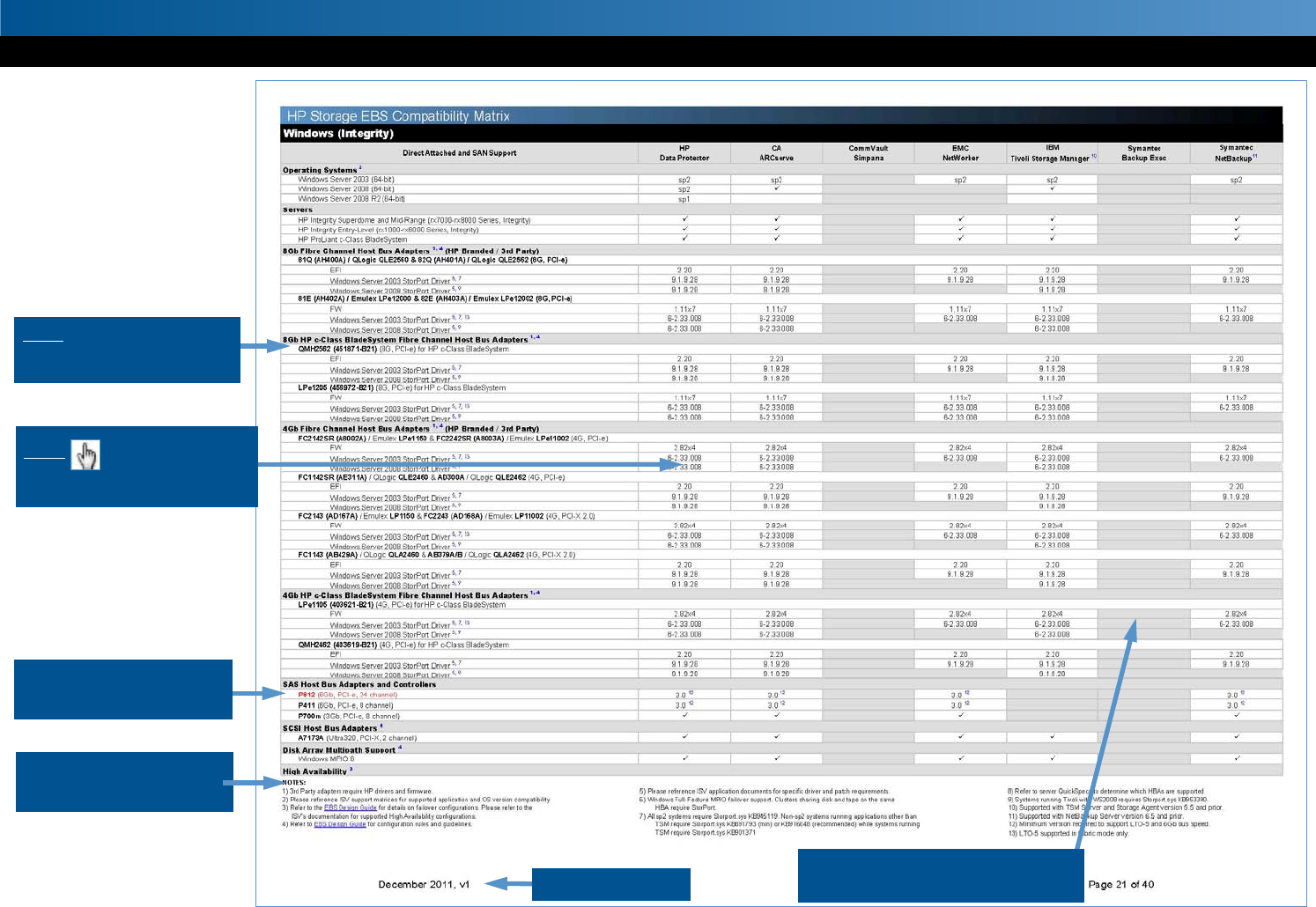The height and width of the screenshot is (907, 1316).
Task: Select the "Windows MPIO 6" row label
Action: 326,758
